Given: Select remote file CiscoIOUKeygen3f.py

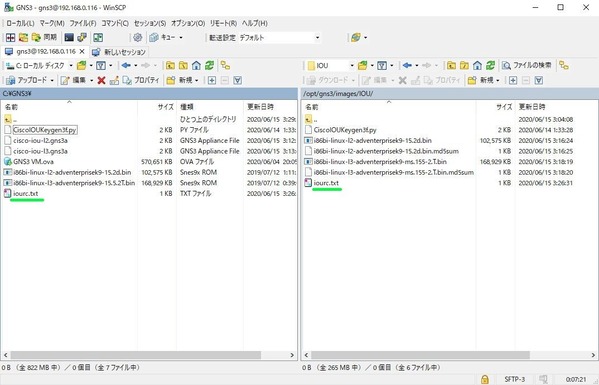Looking at the screenshot, I should [x=345, y=130].
